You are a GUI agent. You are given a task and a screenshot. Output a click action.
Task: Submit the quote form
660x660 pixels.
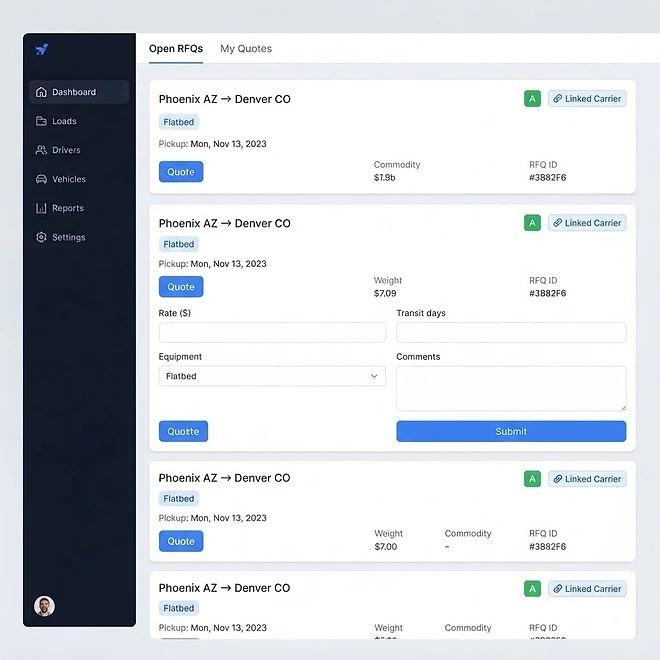pyautogui.click(x=511, y=431)
